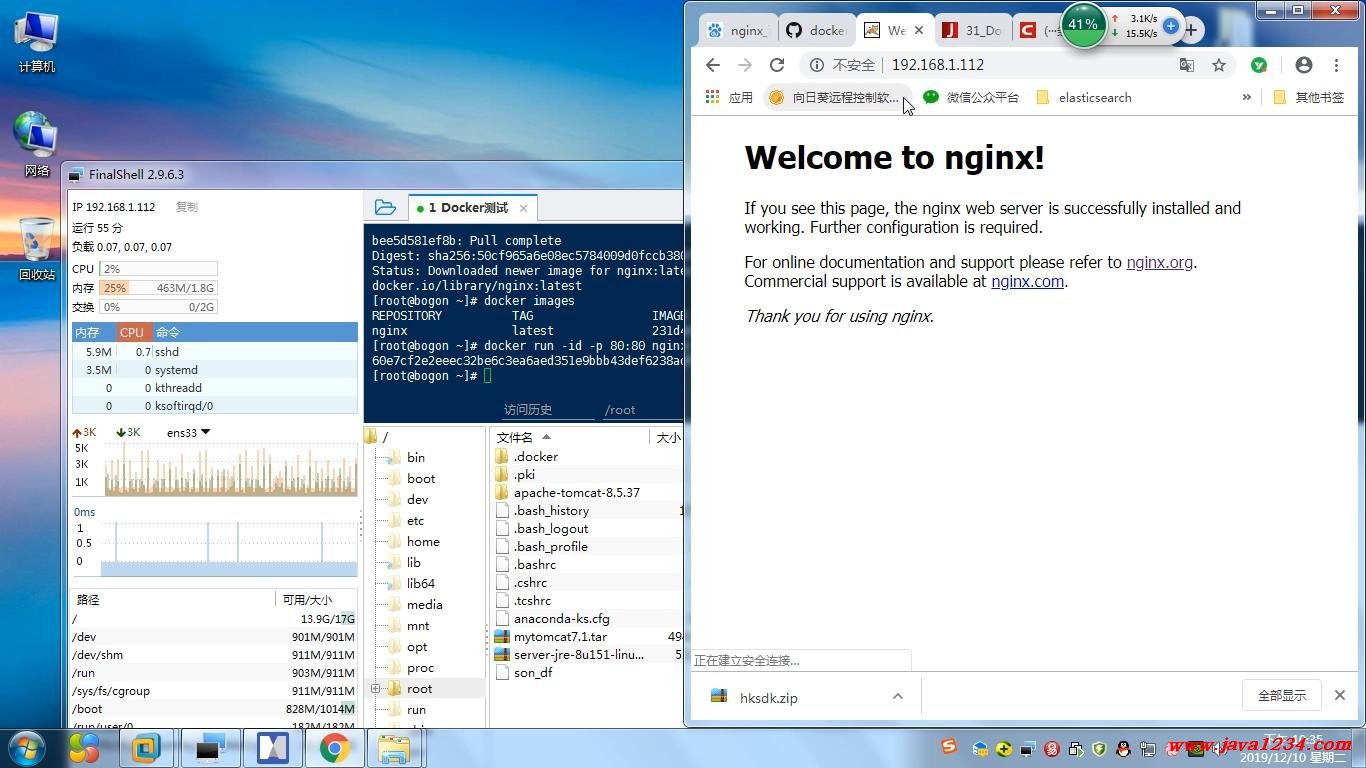
Task: Select the lib64 folder in the tree
Action: coord(421,584)
